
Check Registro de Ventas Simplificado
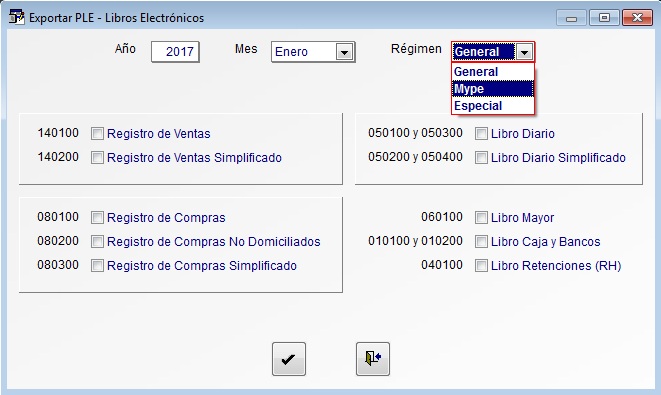(97, 158)
